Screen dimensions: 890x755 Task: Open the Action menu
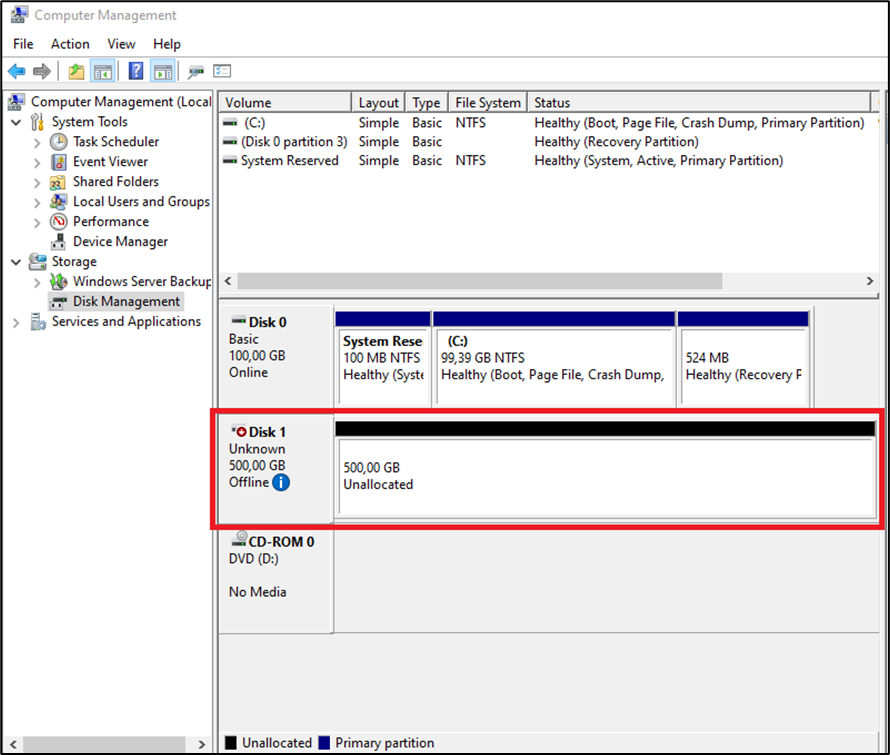point(70,44)
